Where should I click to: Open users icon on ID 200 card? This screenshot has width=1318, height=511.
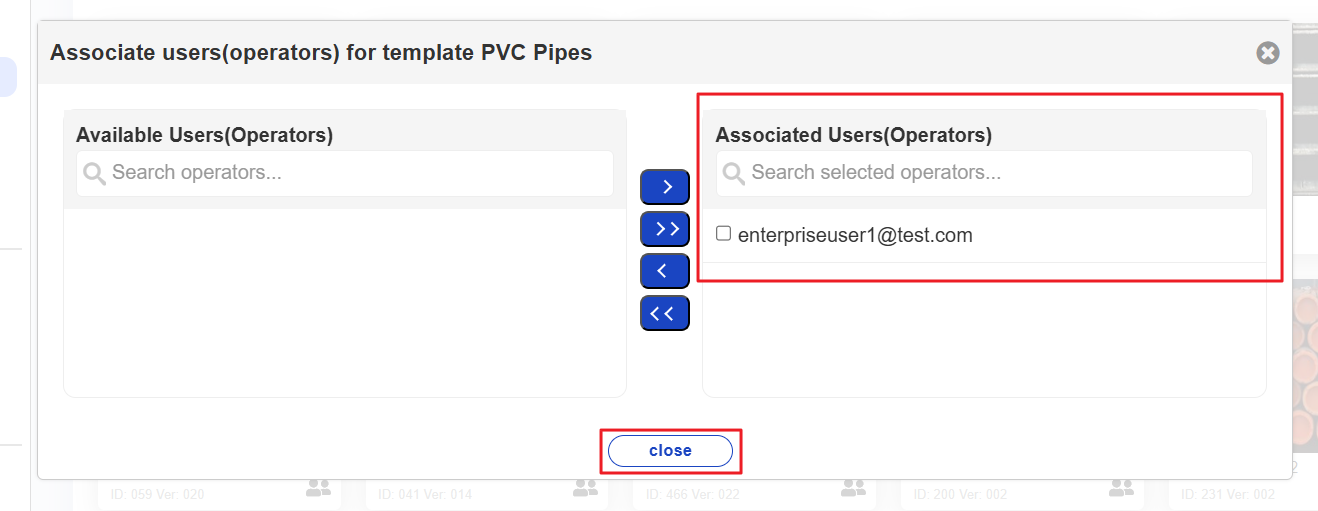pyautogui.click(x=1120, y=488)
